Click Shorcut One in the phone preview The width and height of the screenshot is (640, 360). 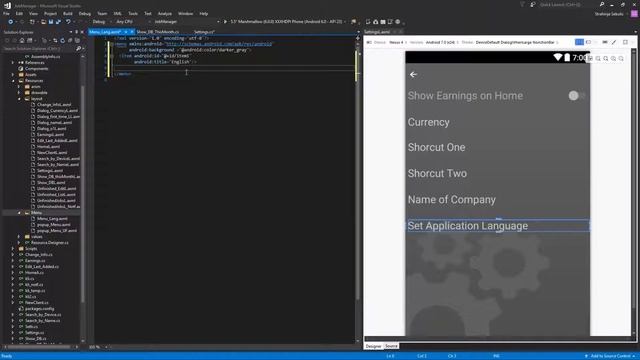(436, 147)
